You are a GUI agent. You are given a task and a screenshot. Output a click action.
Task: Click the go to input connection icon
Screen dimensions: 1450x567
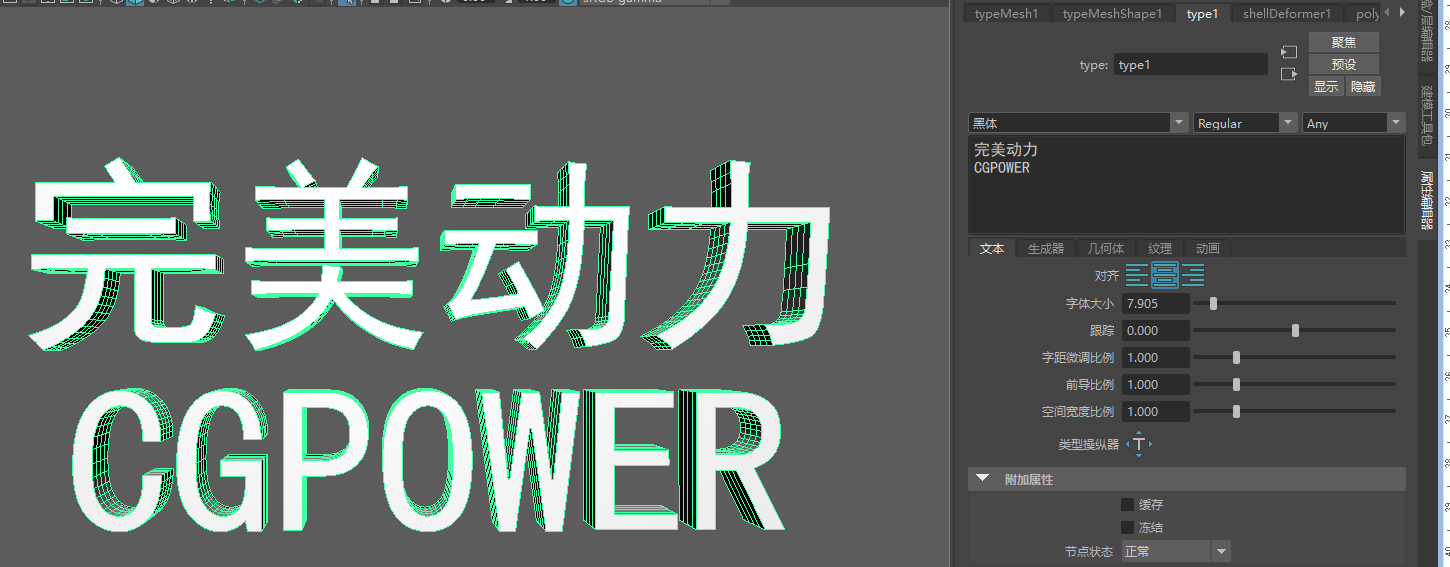[x=1289, y=52]
